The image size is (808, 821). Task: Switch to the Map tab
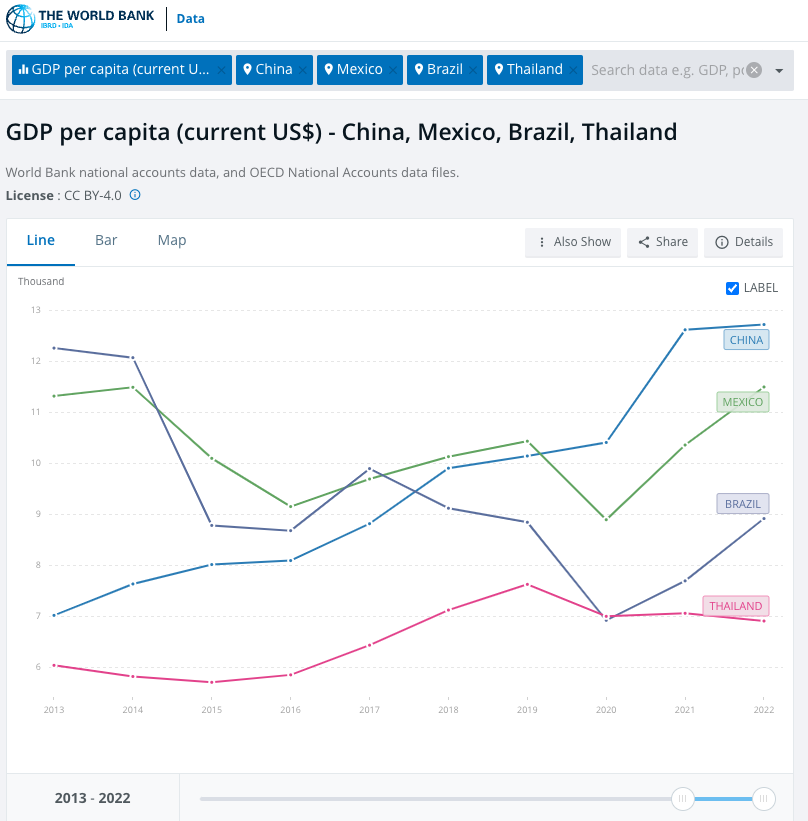(172, 241)
